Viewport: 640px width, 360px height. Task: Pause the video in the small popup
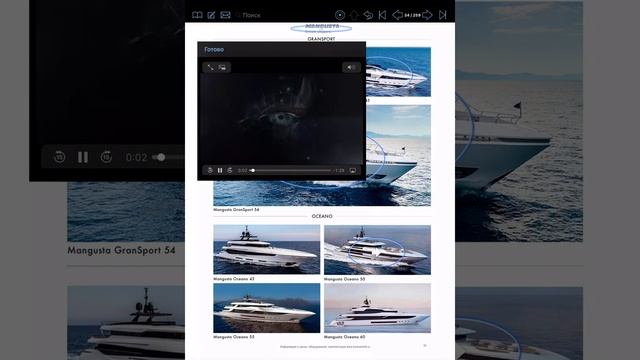[220, 170]
